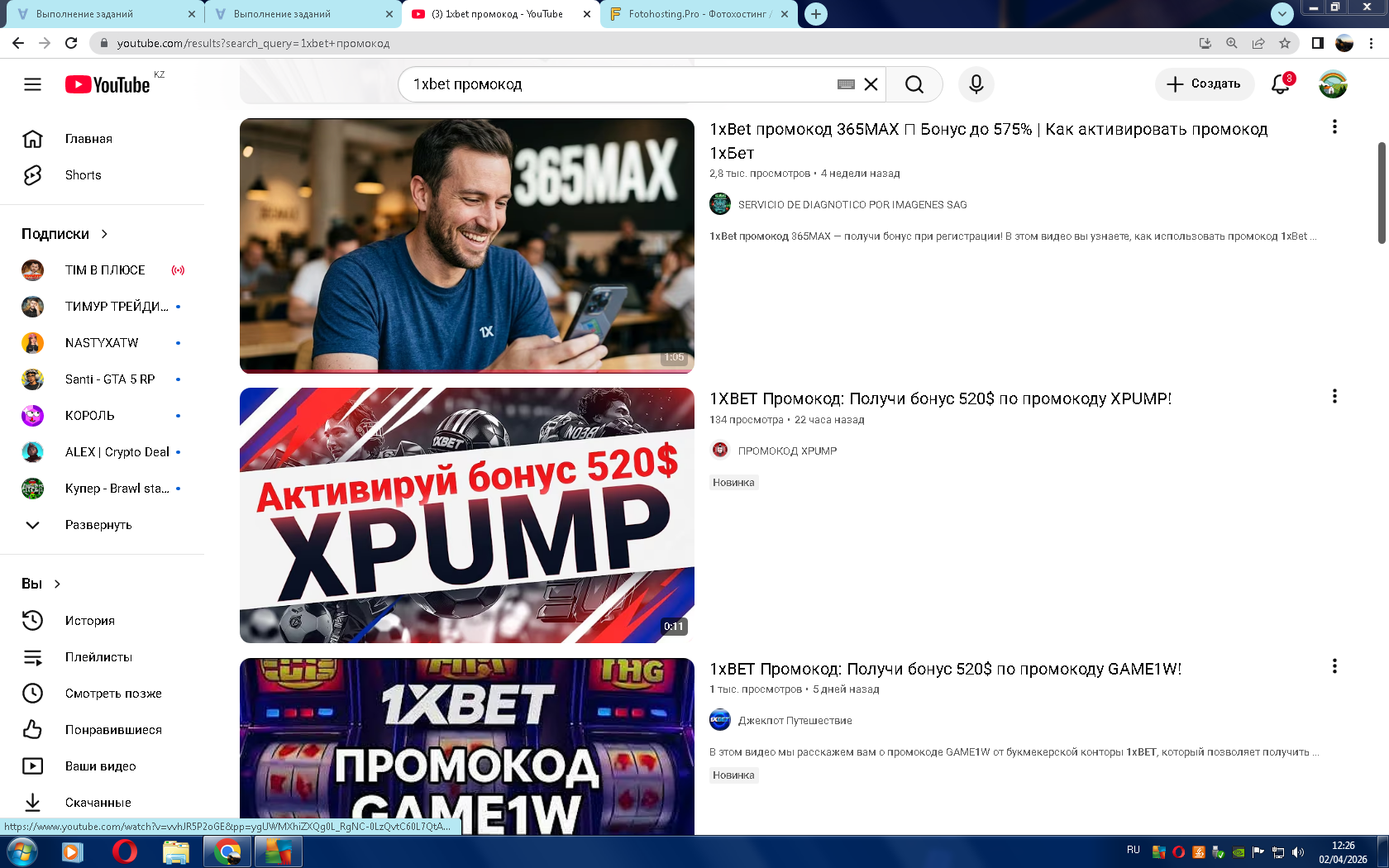This screenshot has width=1389, height=868.
Task: Open the browser zoom magnifier icon
Action: pyautogui.click(x=1232, y=43)
